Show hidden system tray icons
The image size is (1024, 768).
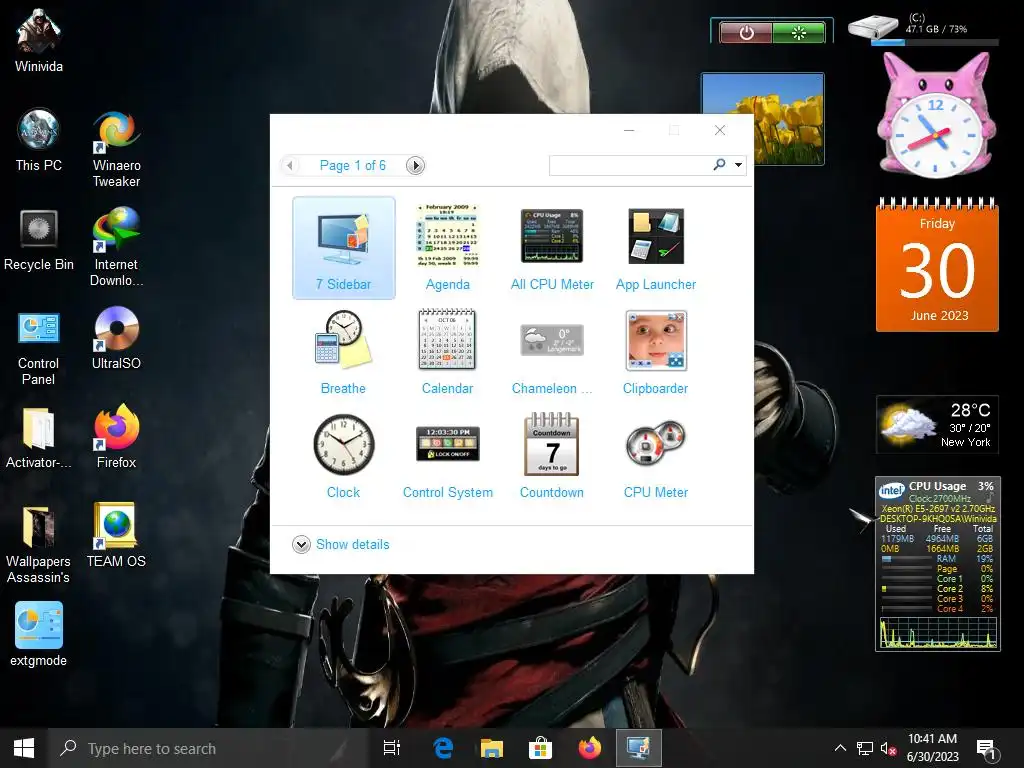pyautogui.click(x=840, y=748)
